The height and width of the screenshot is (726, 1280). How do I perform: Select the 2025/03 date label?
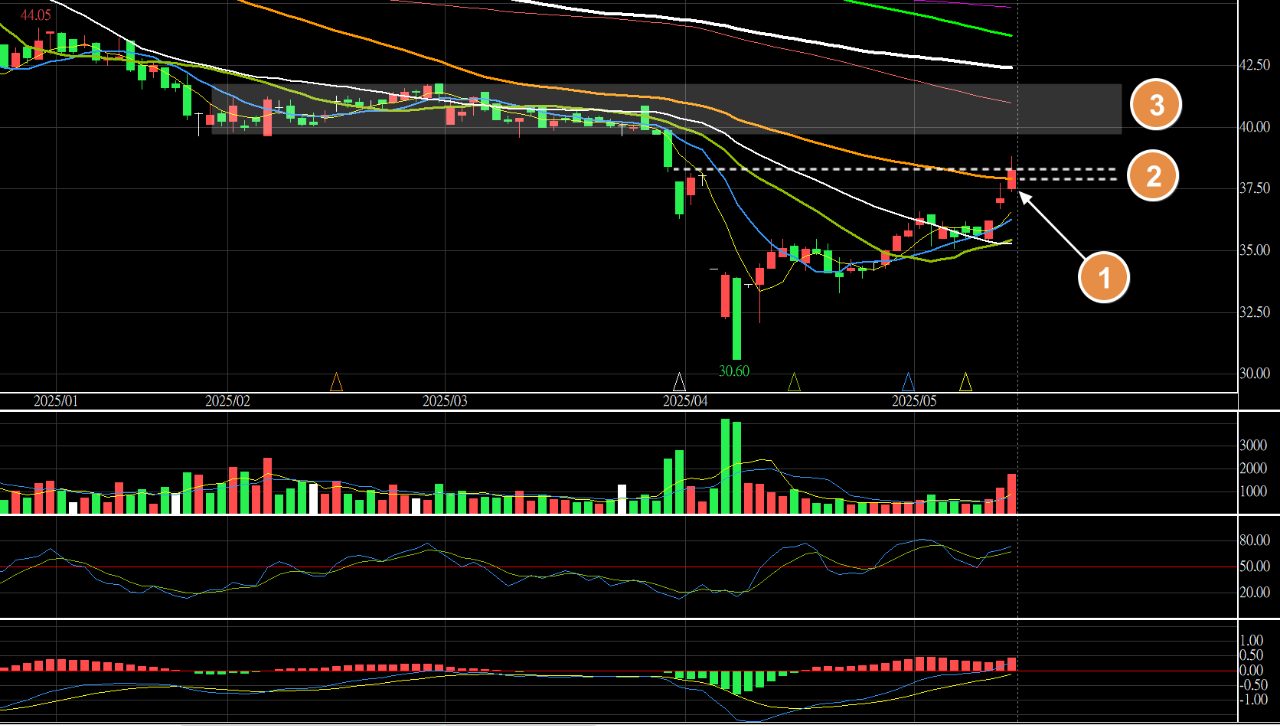coord(445,401)
